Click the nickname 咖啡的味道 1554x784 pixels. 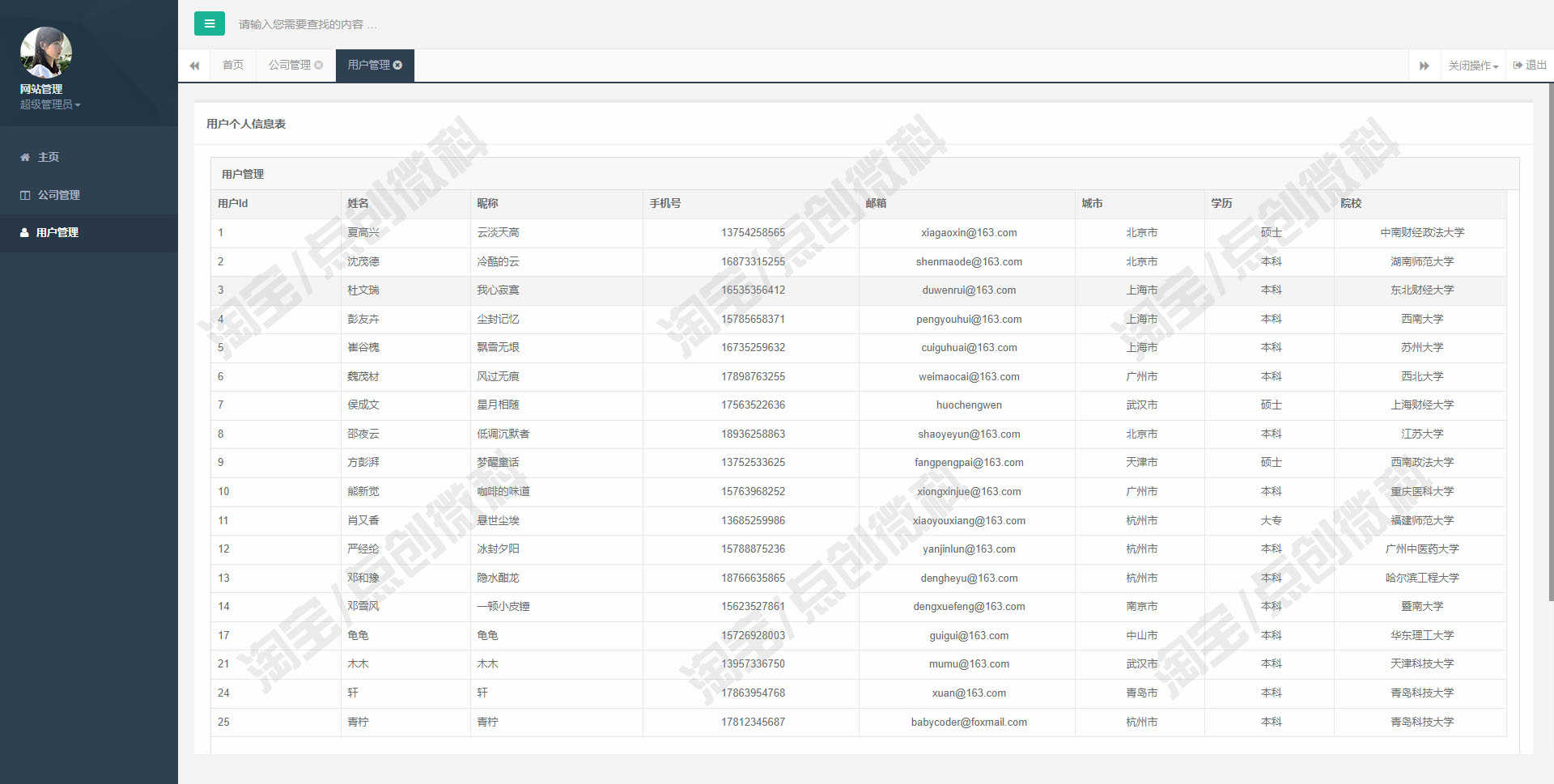pyautogui.click(x=503, y=491)
